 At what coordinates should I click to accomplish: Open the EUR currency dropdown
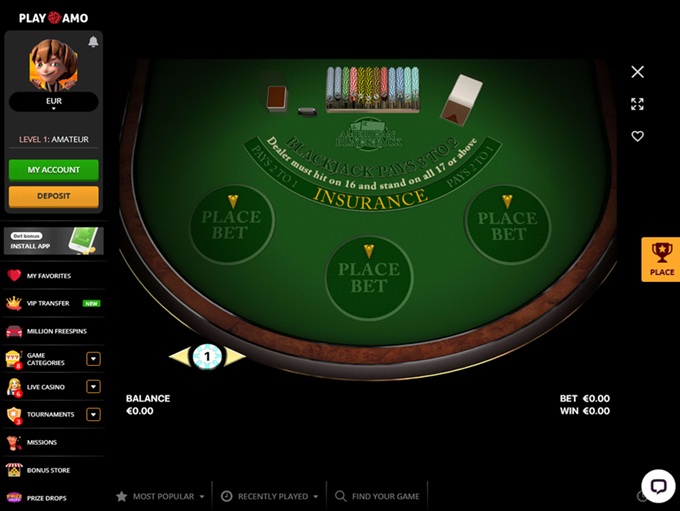point(54,102)
